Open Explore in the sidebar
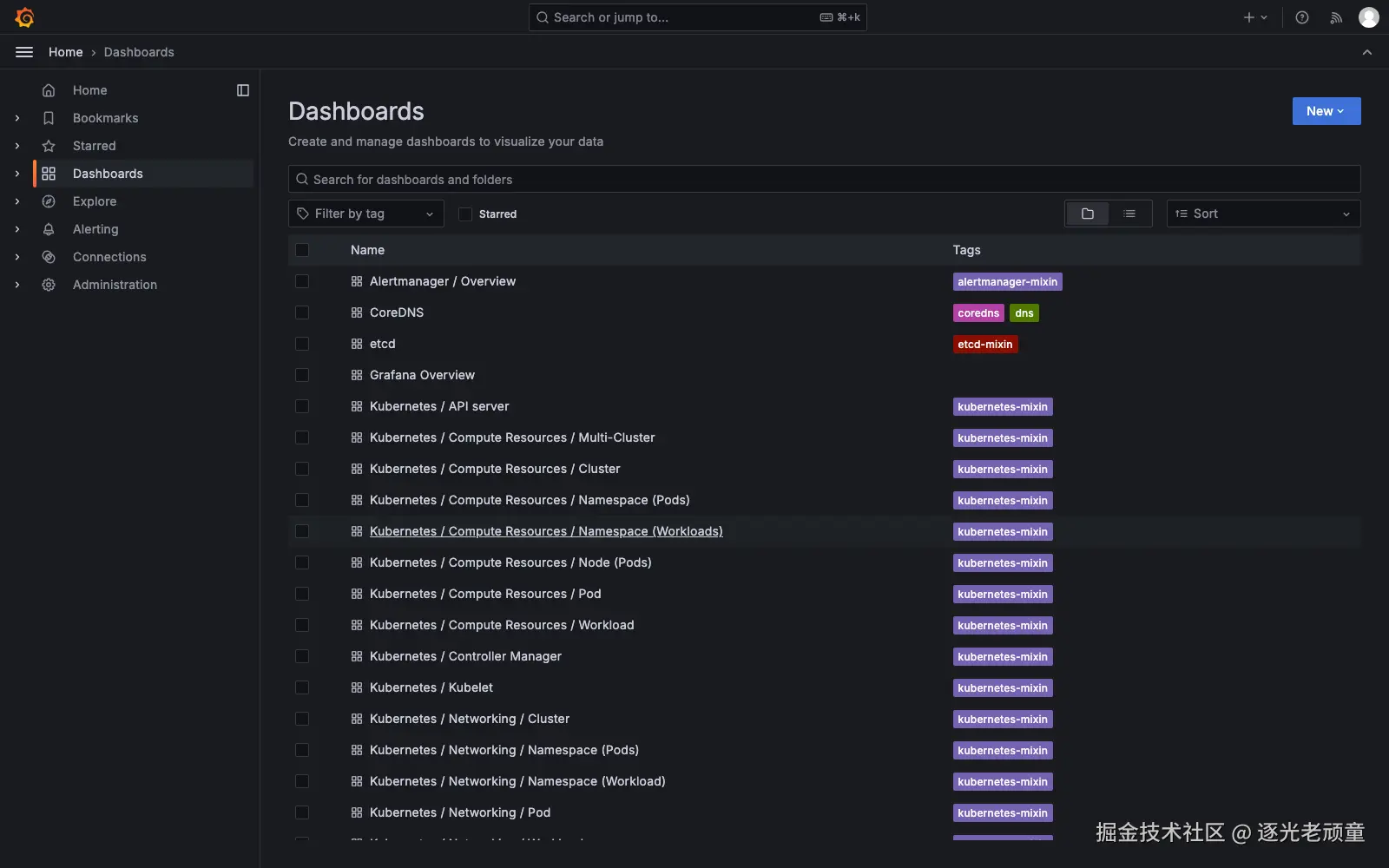The width and height of the screenshot is (1389, 868). [95, 201]
